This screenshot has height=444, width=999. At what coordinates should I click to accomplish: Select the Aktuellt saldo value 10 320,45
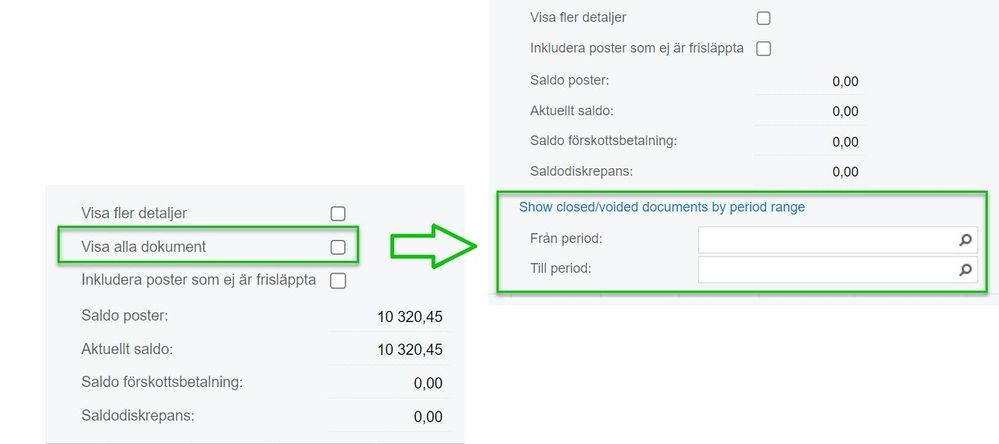410,350
